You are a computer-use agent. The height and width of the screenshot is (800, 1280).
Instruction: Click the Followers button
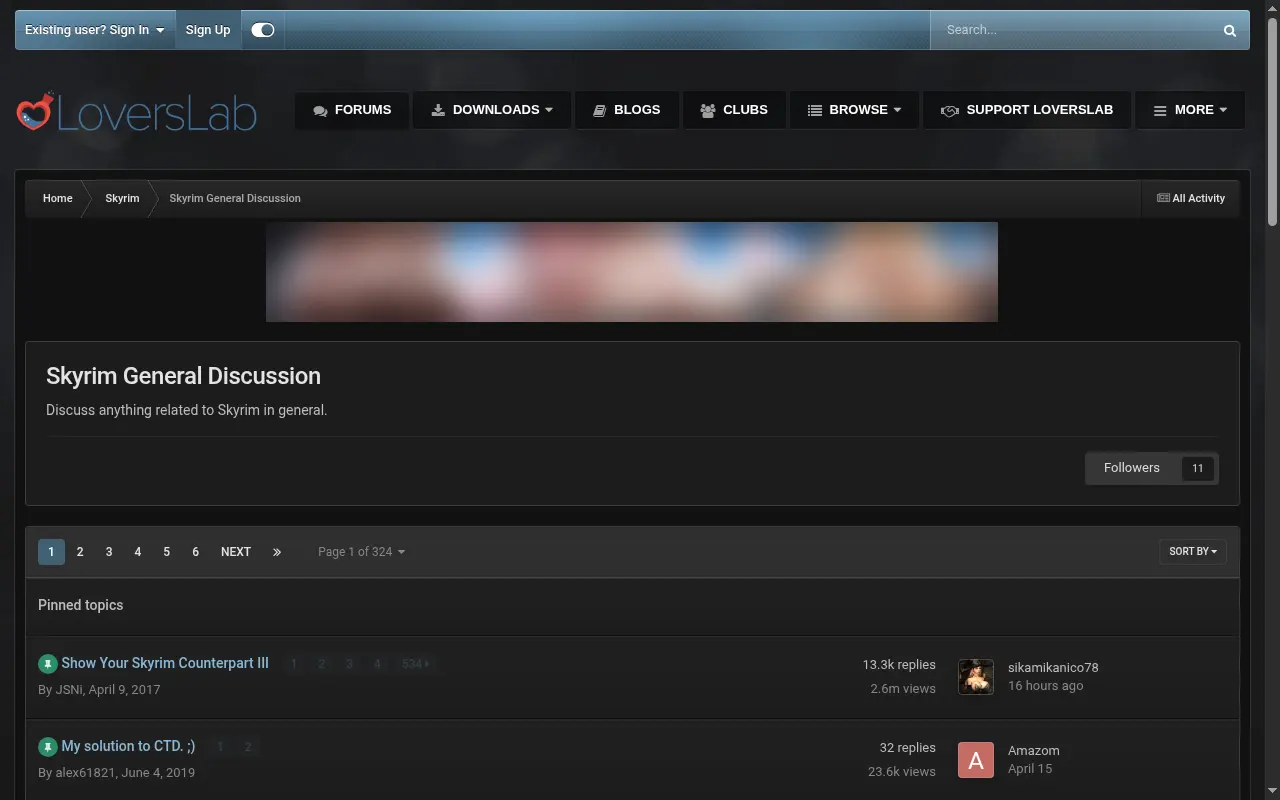(1152, 468)
